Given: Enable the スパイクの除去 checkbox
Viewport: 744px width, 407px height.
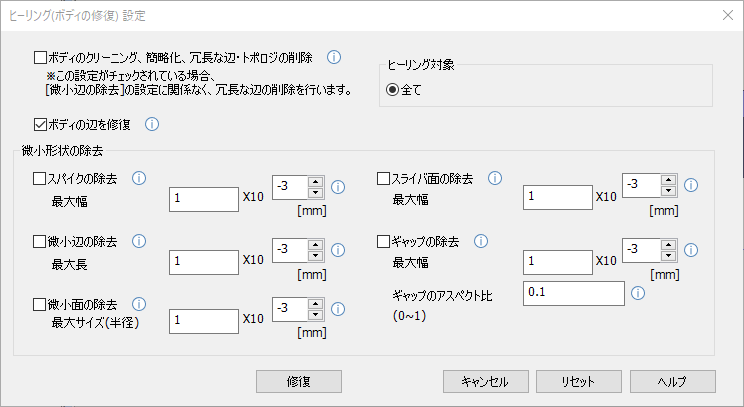Looking at the screenshot, I should (40, 179).
